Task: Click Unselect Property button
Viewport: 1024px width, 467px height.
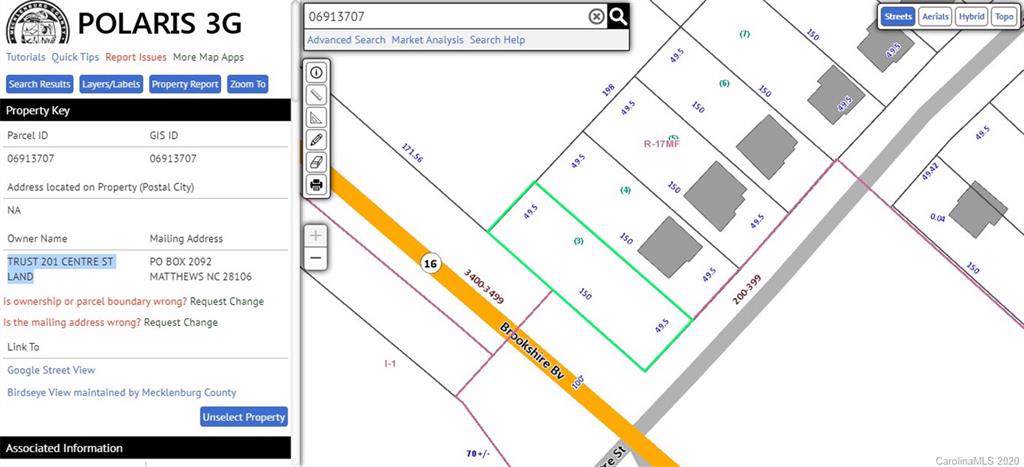Action: coord(244,417)
